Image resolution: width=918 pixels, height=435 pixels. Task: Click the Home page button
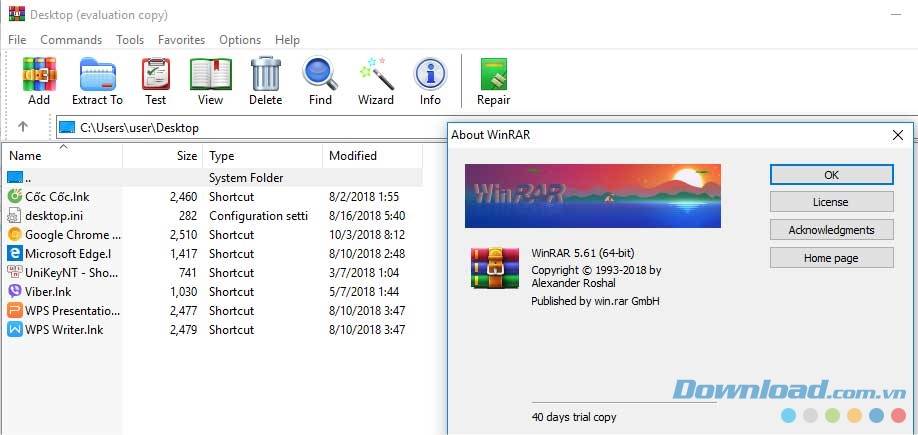pyautogui.click(x=831, y=258)
